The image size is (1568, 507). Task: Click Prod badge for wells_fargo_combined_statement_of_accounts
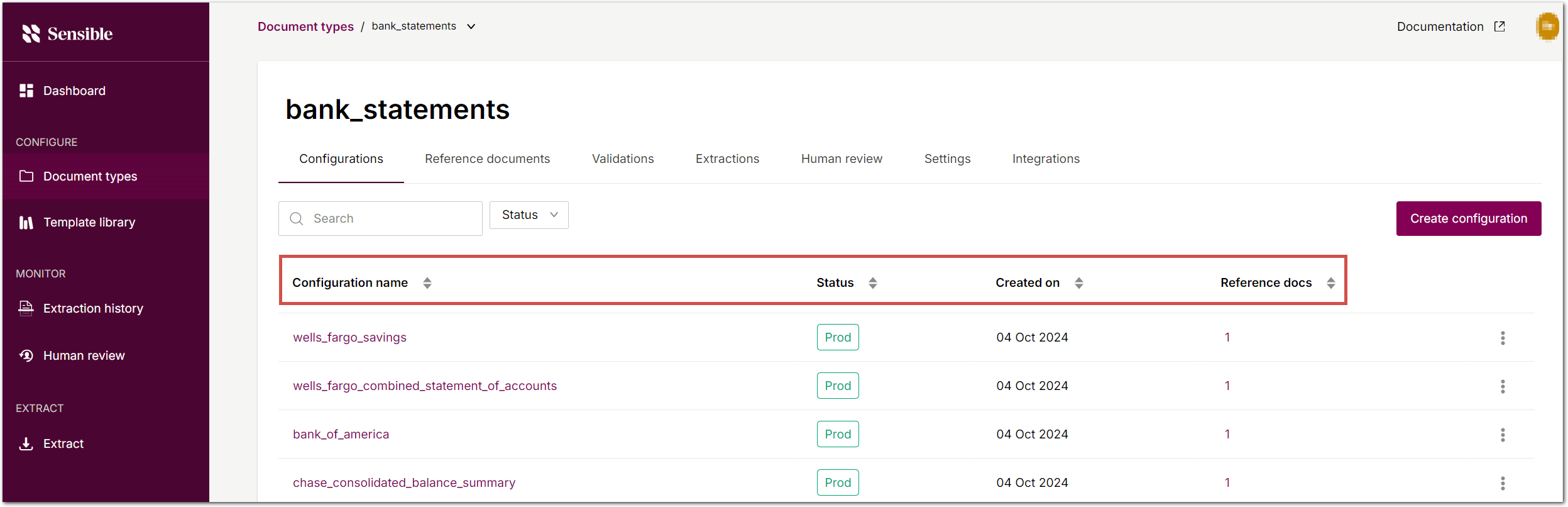click(x=838, y=386)
